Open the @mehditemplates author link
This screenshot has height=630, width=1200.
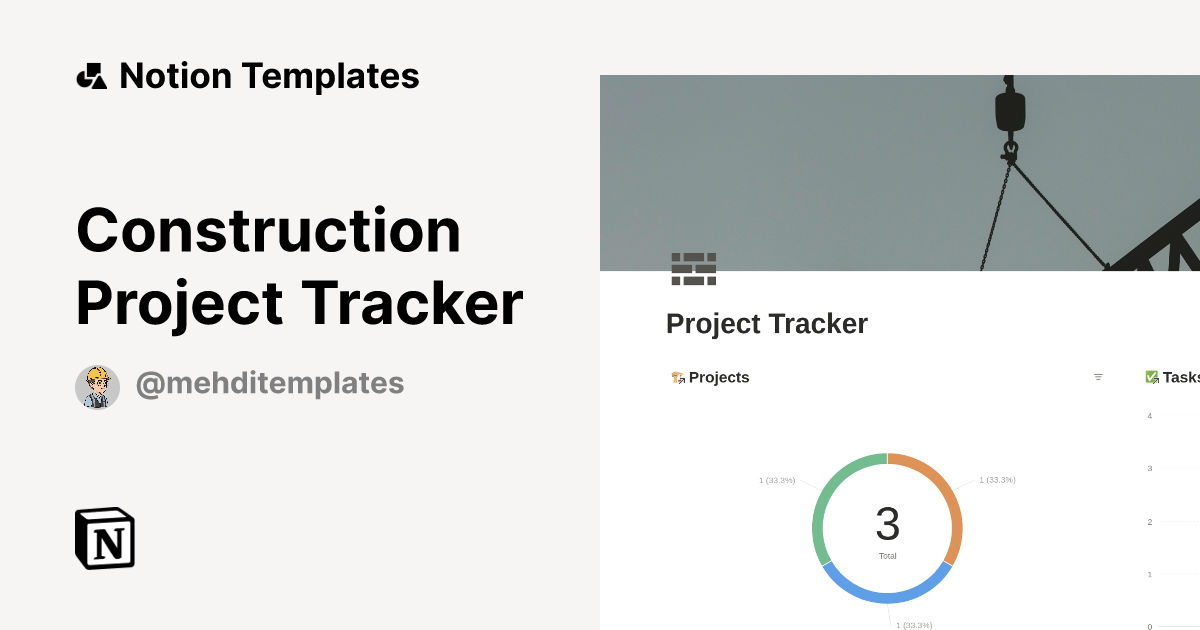(269, 384)
